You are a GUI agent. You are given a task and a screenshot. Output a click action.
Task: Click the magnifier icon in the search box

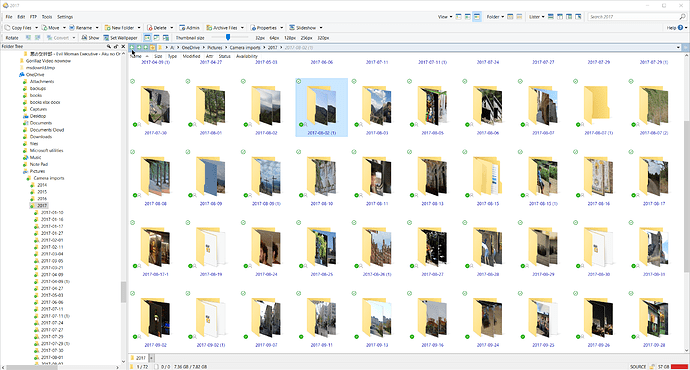point(683,17)
